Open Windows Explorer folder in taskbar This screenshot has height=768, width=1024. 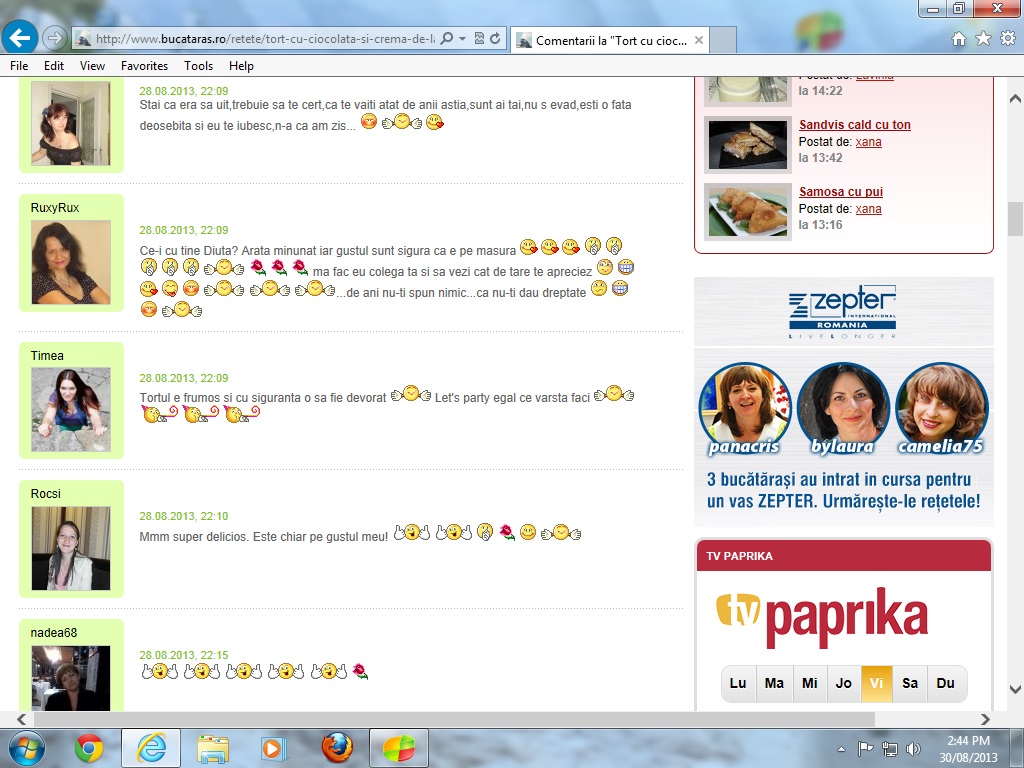(x=213, y=747)
